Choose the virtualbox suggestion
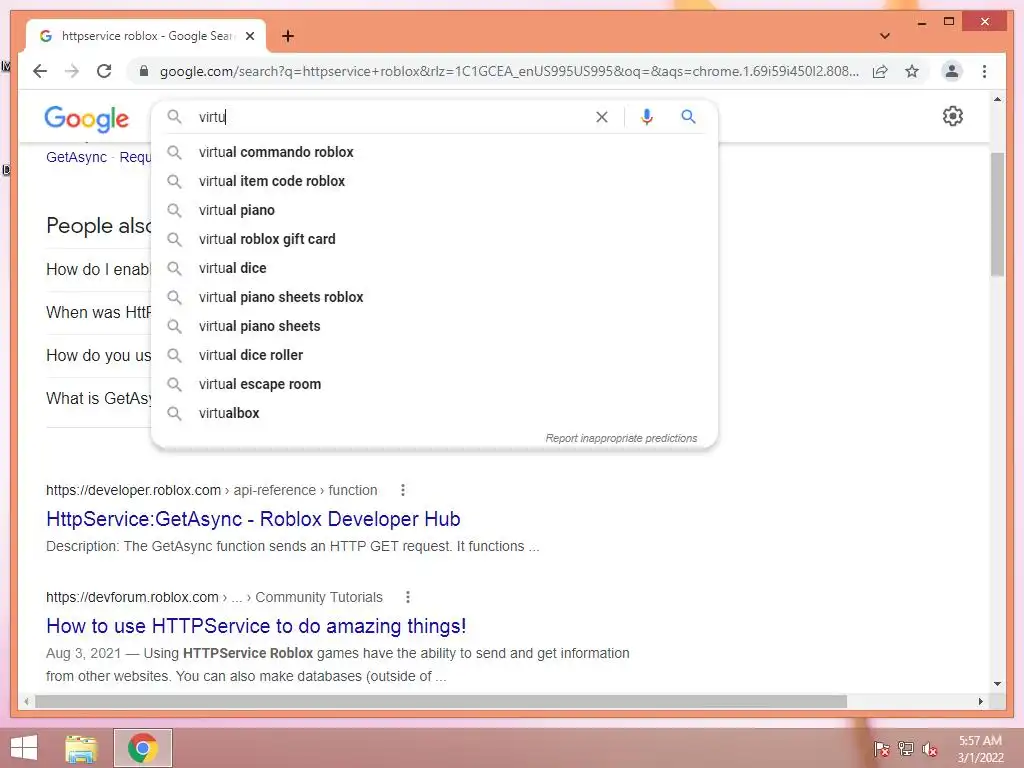The width and height of the screenshot is (1024, 768). tap(434, 413)
